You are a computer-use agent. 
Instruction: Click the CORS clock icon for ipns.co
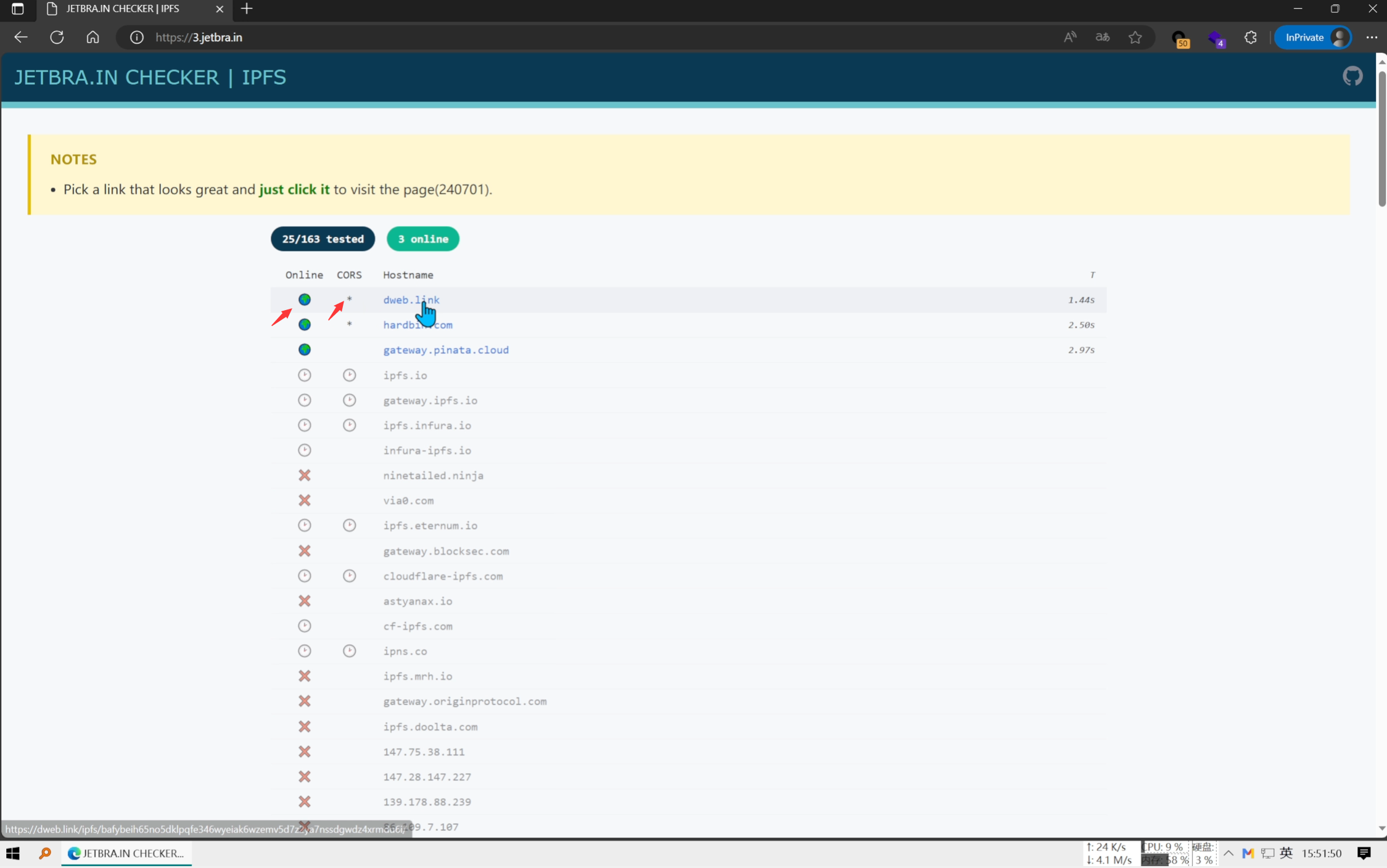(349, 651)
